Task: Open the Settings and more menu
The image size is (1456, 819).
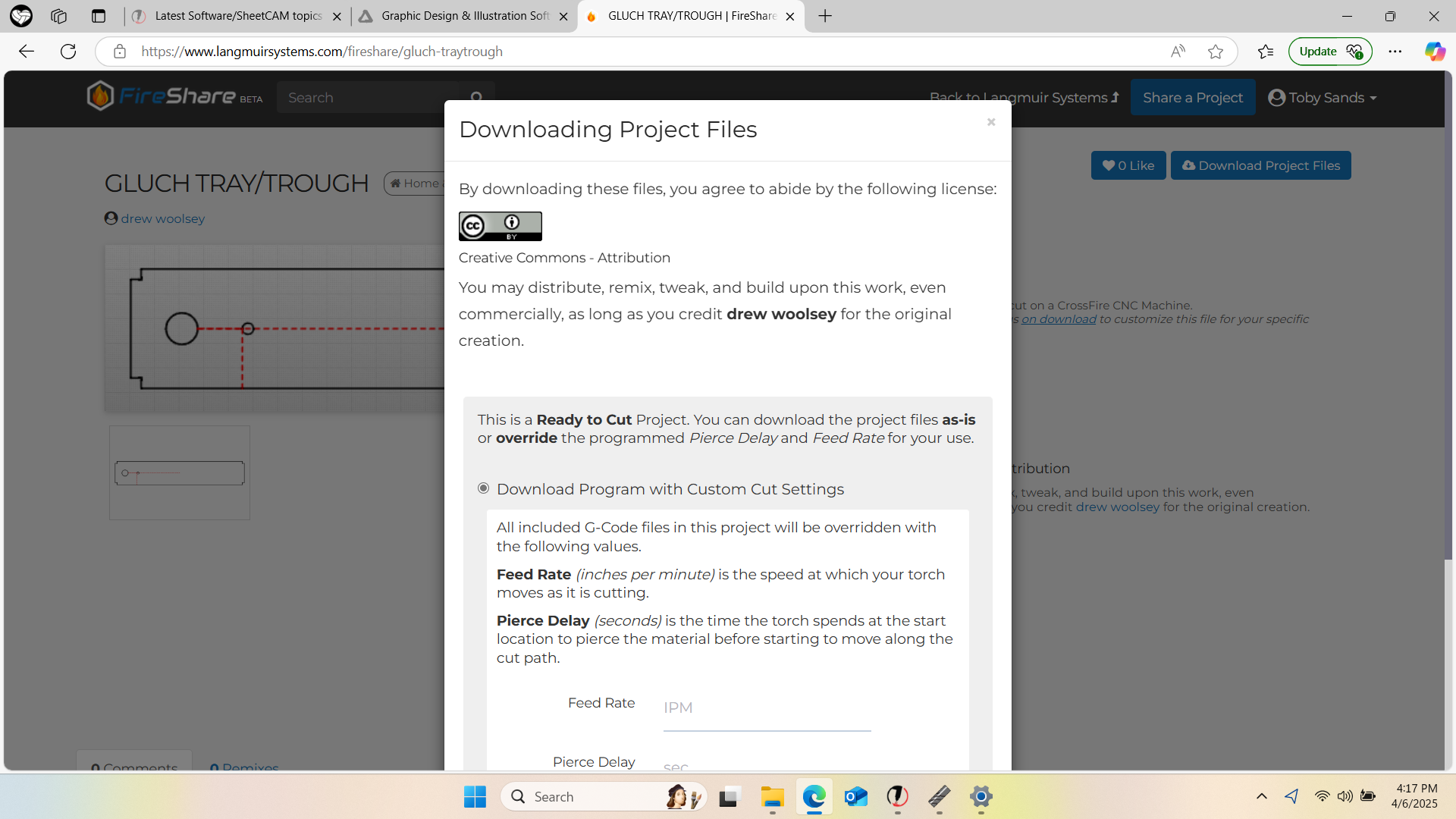Action: coord(1395,52)
